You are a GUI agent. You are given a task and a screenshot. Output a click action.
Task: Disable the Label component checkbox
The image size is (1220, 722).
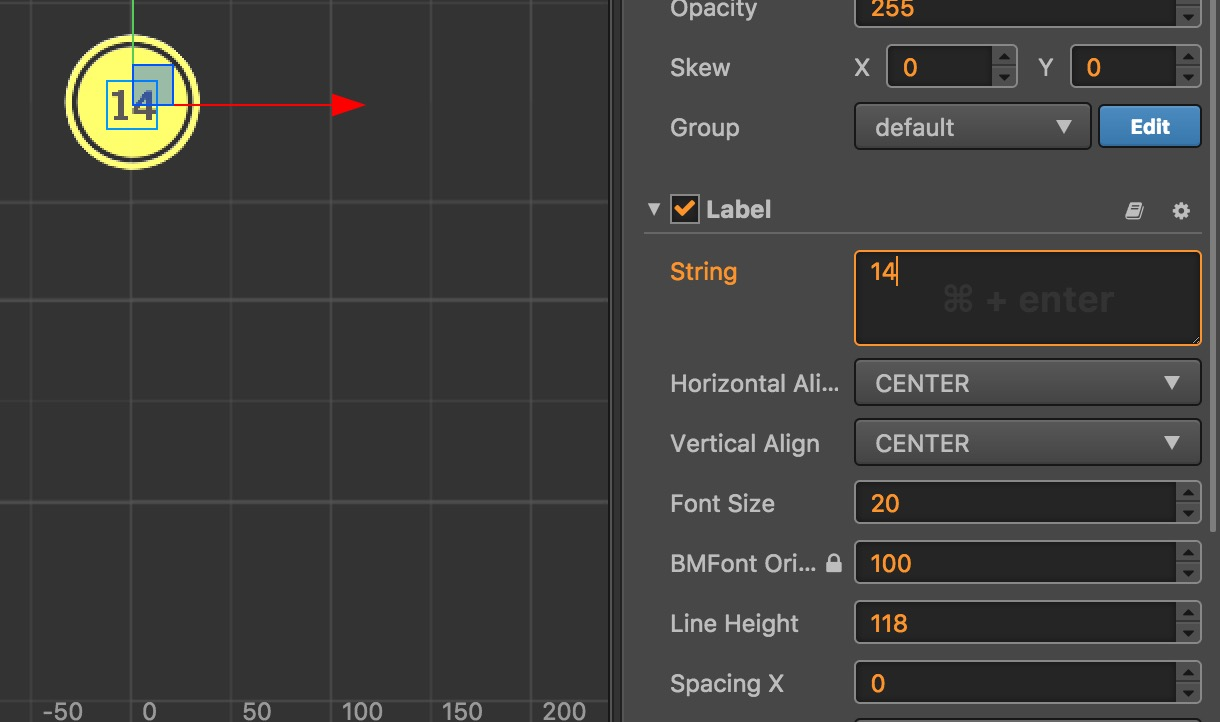tap(685, 210)
